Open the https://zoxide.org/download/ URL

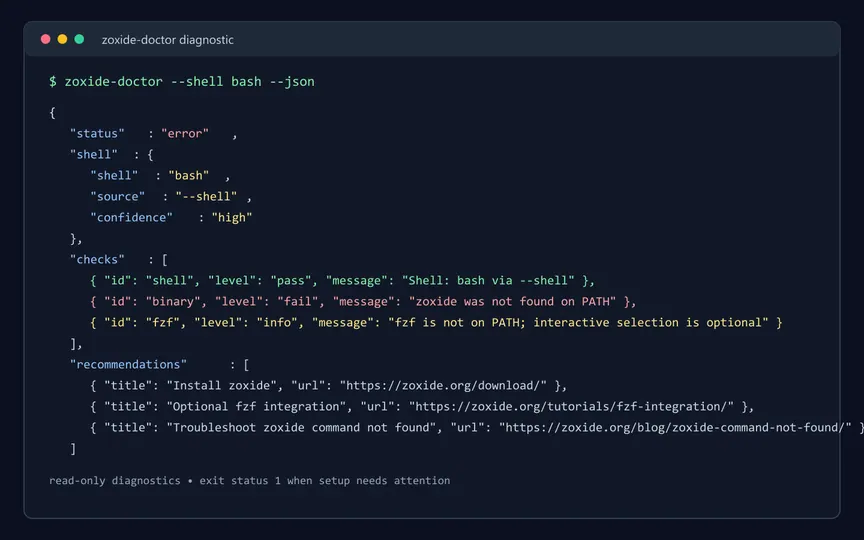point(443,385)
